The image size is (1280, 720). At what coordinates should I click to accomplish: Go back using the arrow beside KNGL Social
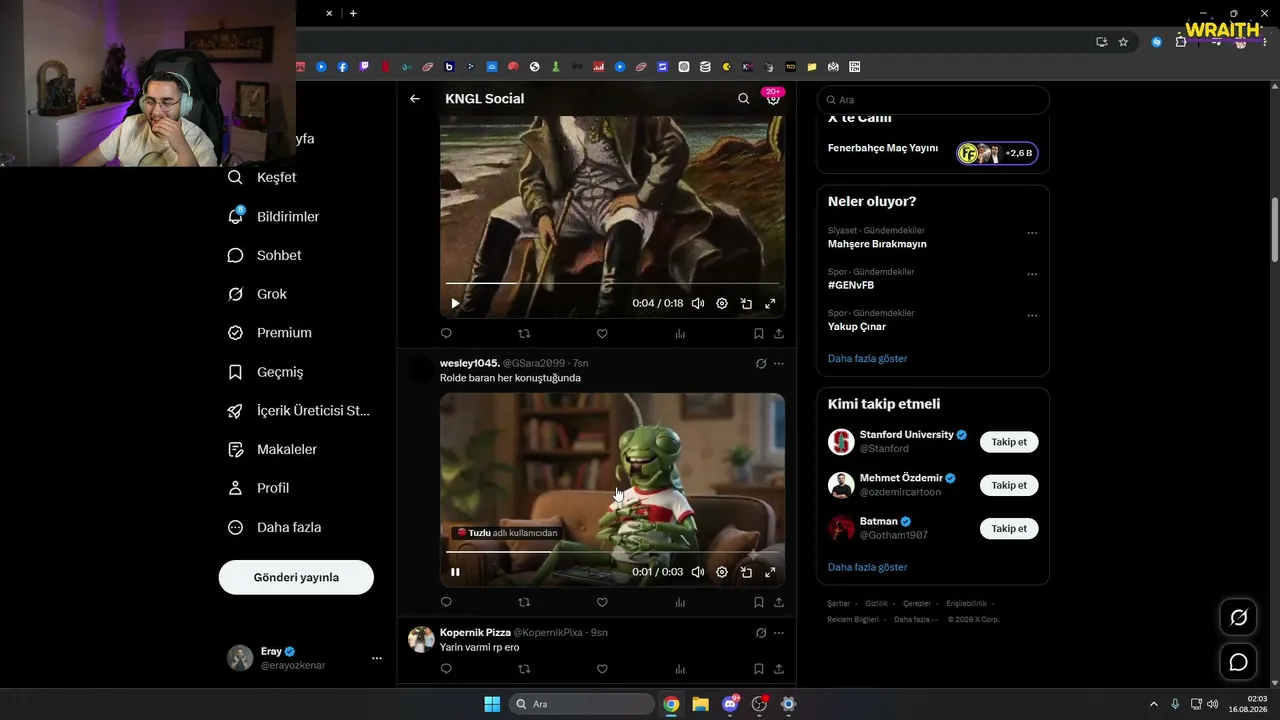415,99
